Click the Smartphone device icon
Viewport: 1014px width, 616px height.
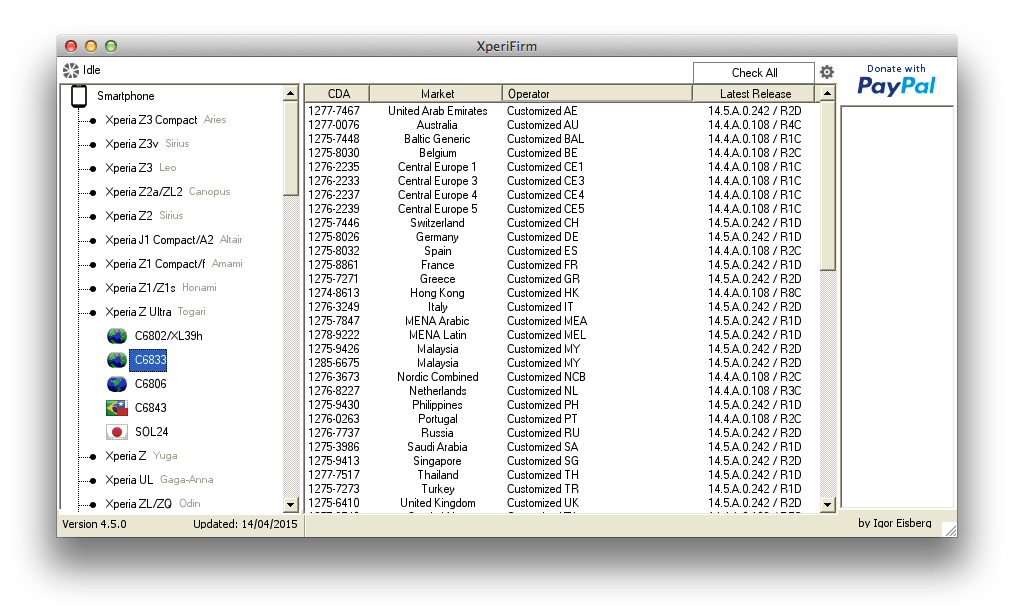(x=79, y=96)
